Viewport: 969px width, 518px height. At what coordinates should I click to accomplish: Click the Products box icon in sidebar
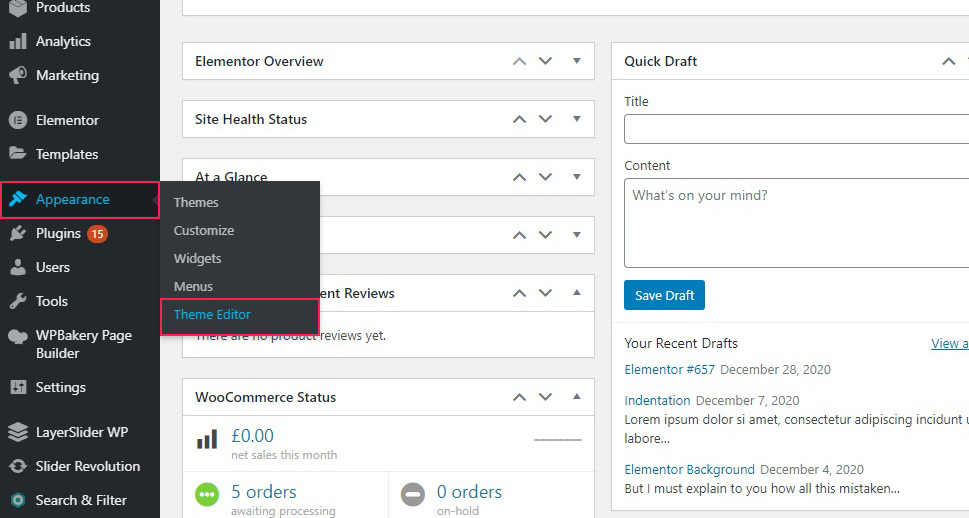(18, 8)
